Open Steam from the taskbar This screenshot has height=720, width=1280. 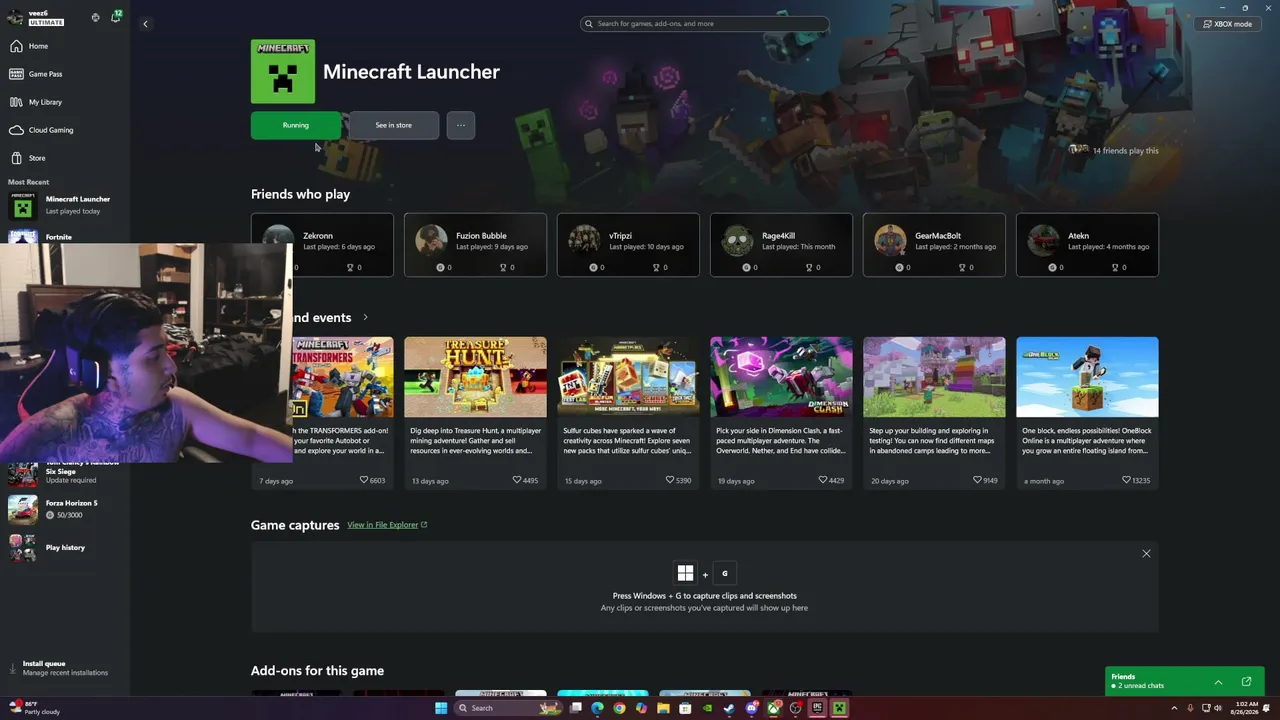tap(730, 709)
